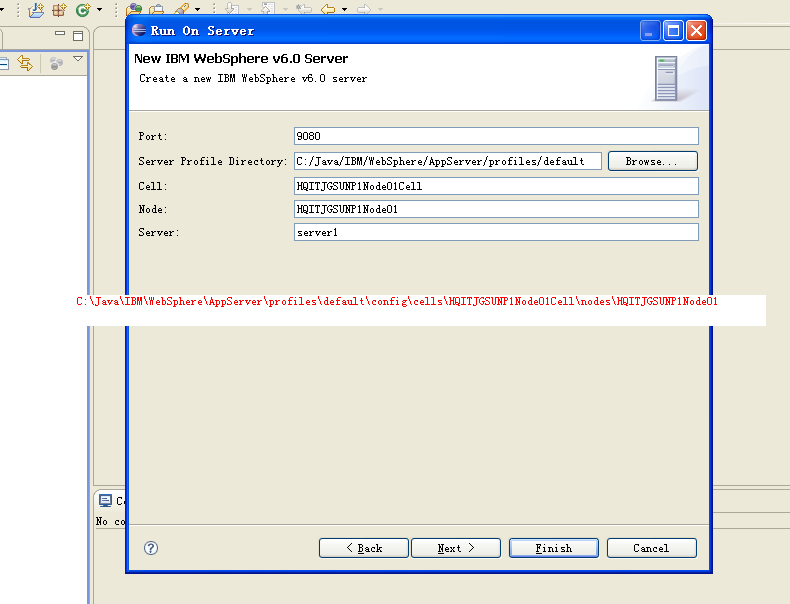Click the Search flashlight toolbar icon
Image resolution: width=790 pixels, height=604 pixels.
pos(181,9)
